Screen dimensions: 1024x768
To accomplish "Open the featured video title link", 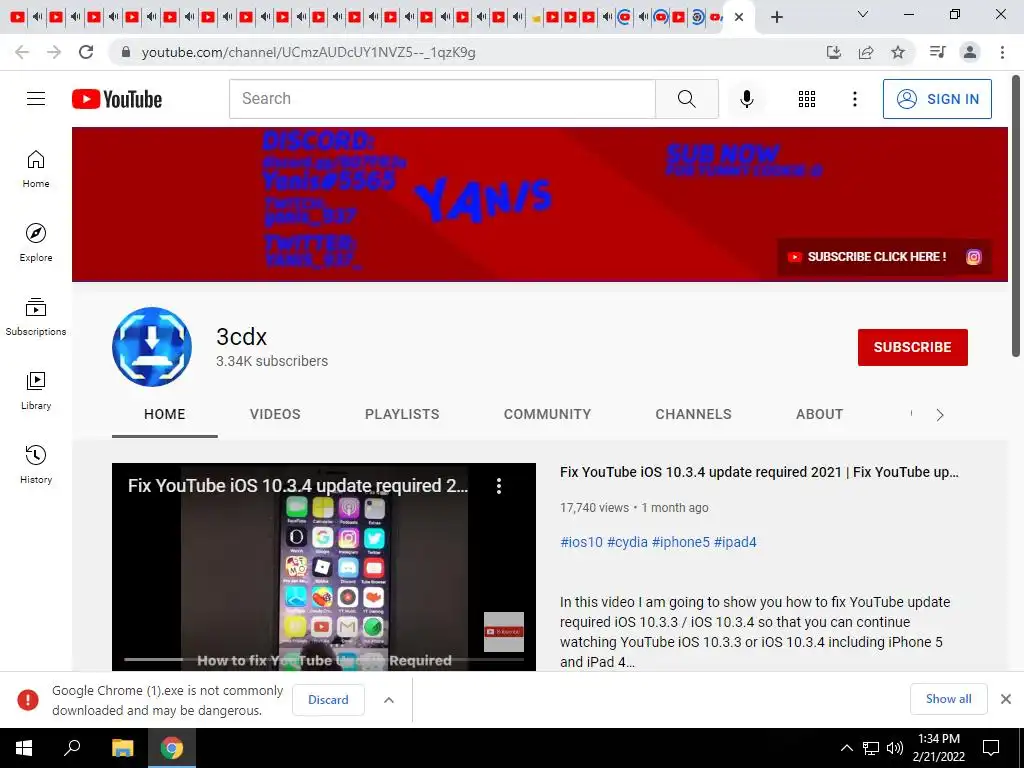I will (x=759, y=472).
